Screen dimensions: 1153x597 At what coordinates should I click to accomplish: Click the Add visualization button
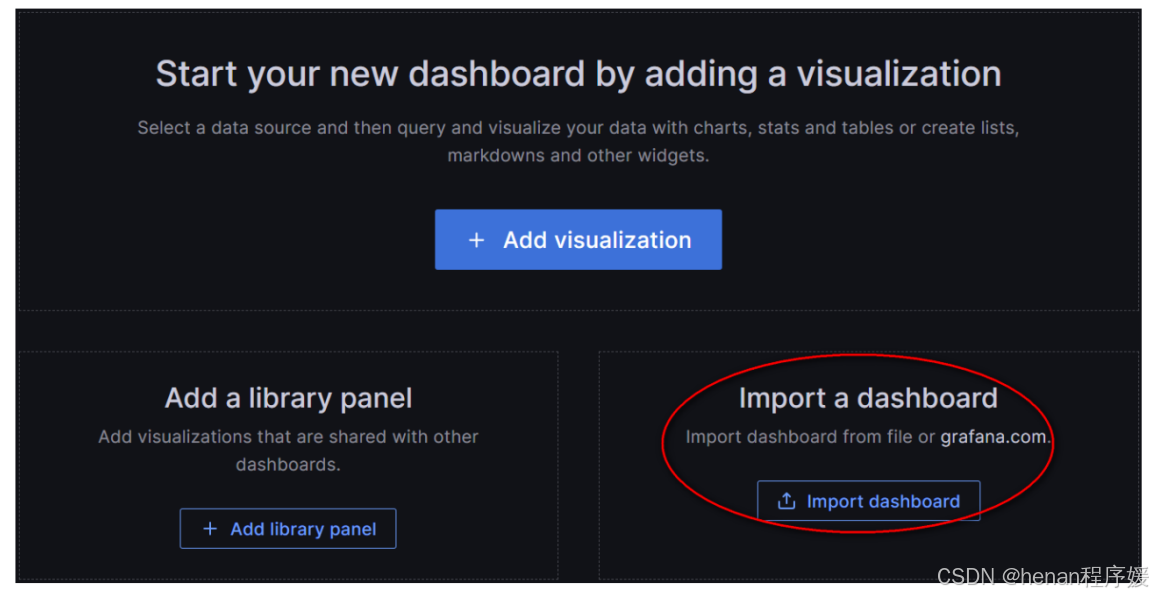coord(578,240)
